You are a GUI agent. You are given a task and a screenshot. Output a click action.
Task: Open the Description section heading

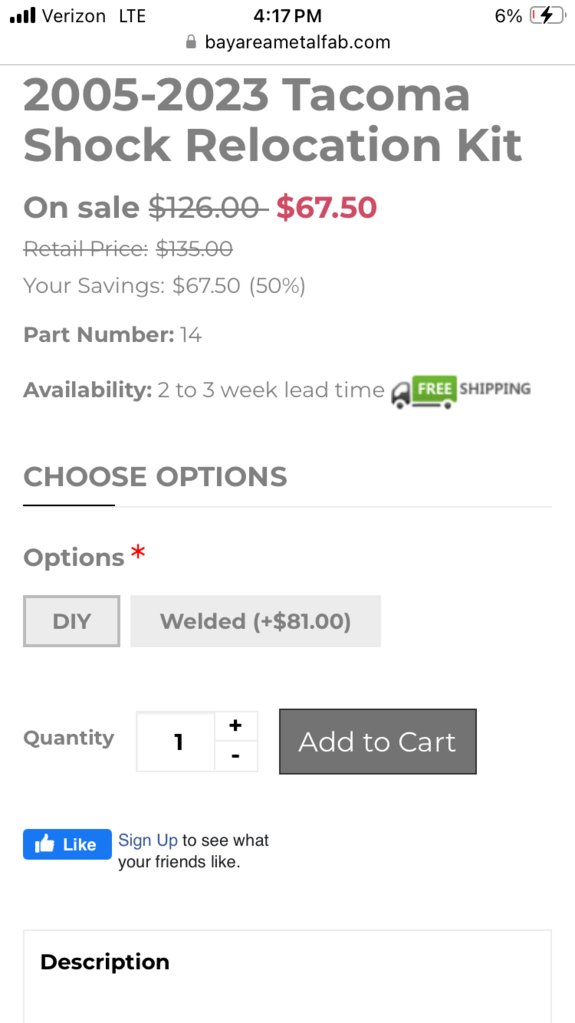[104, 962]
